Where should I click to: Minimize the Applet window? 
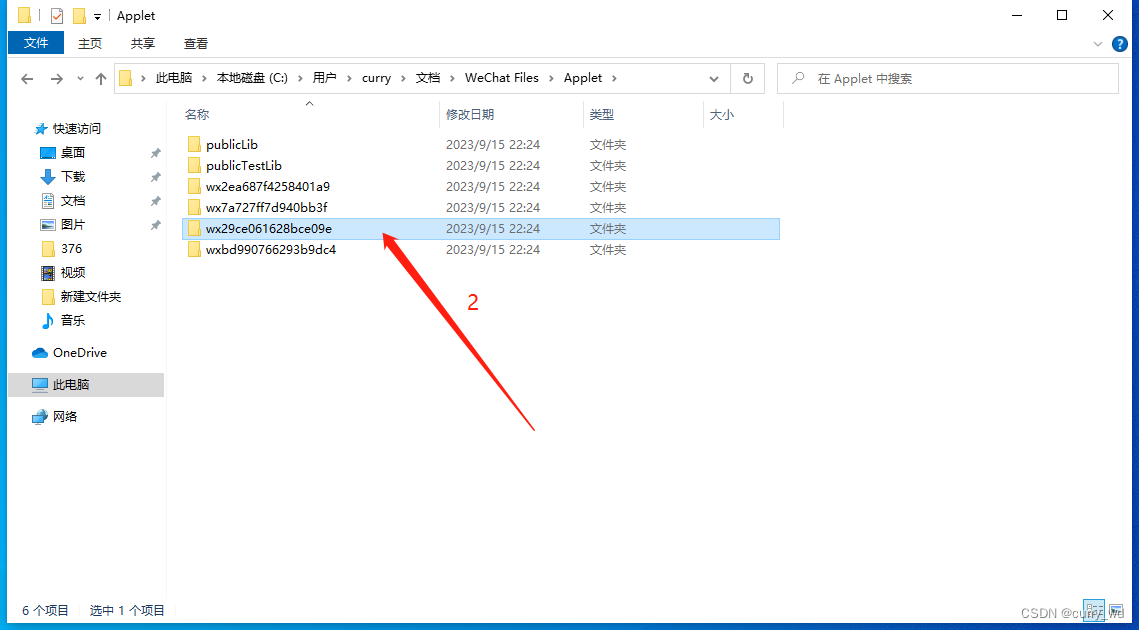click(x=1016, y=15)
